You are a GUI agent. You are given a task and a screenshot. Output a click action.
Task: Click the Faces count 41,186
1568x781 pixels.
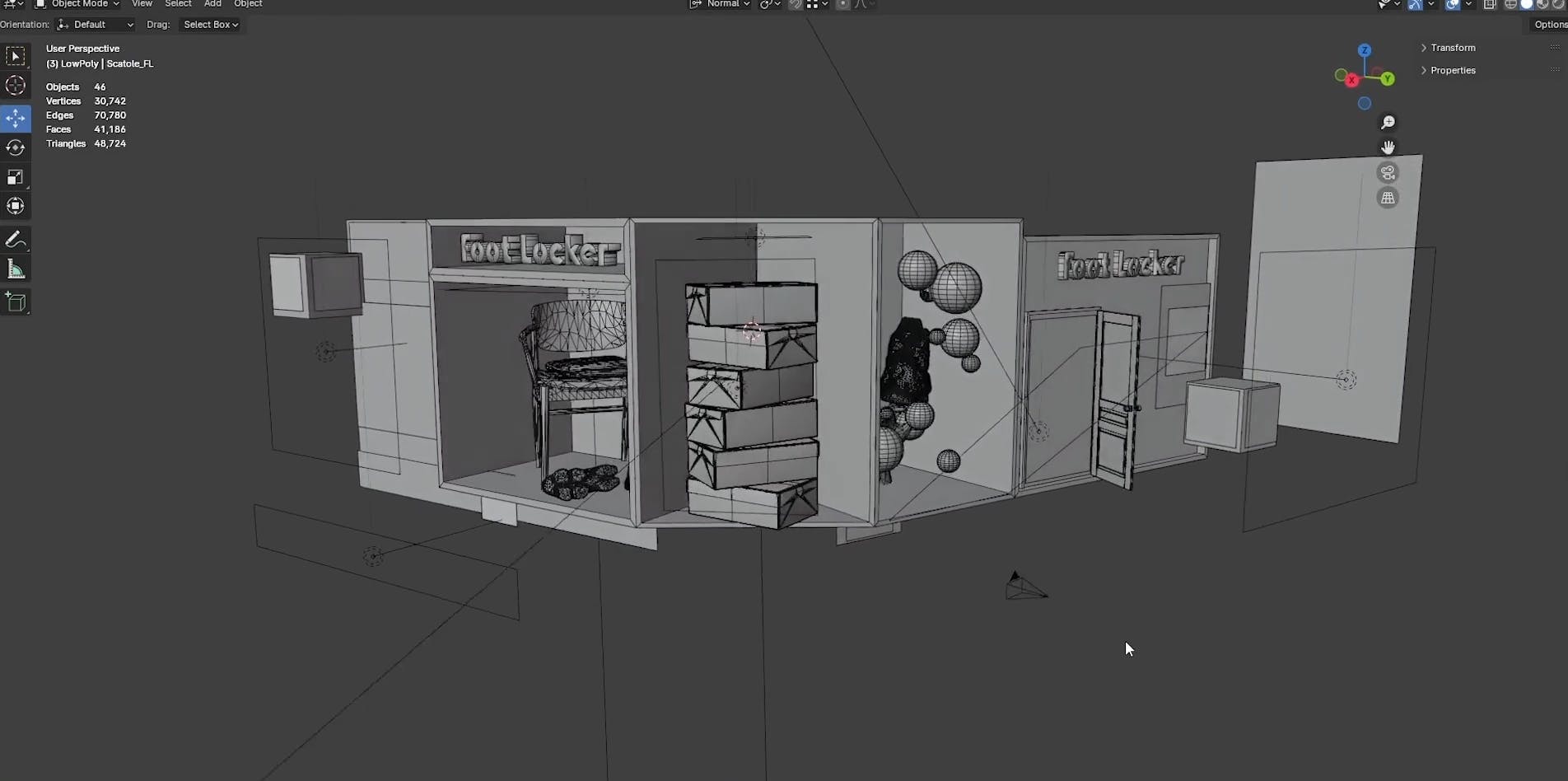pos(110,129)
